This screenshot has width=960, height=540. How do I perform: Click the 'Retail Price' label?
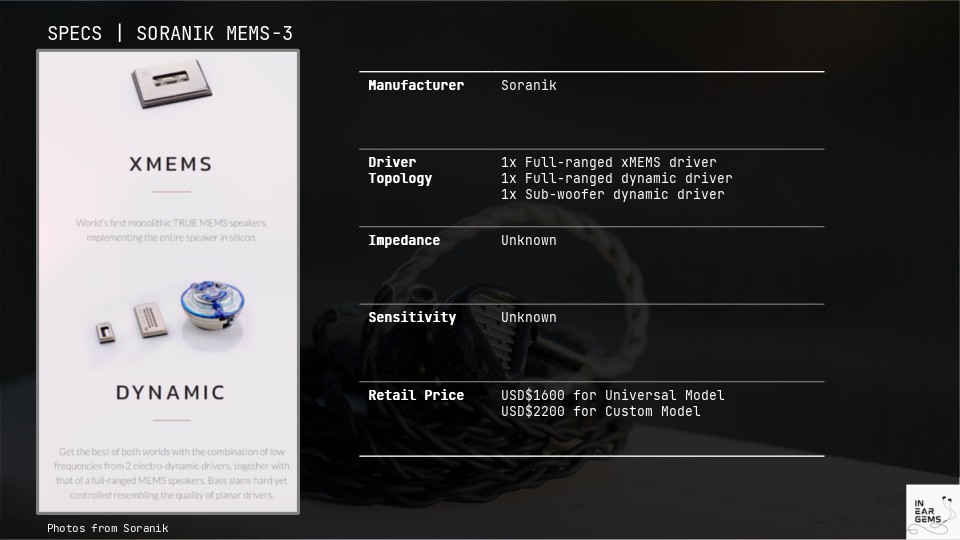point(416,395)
